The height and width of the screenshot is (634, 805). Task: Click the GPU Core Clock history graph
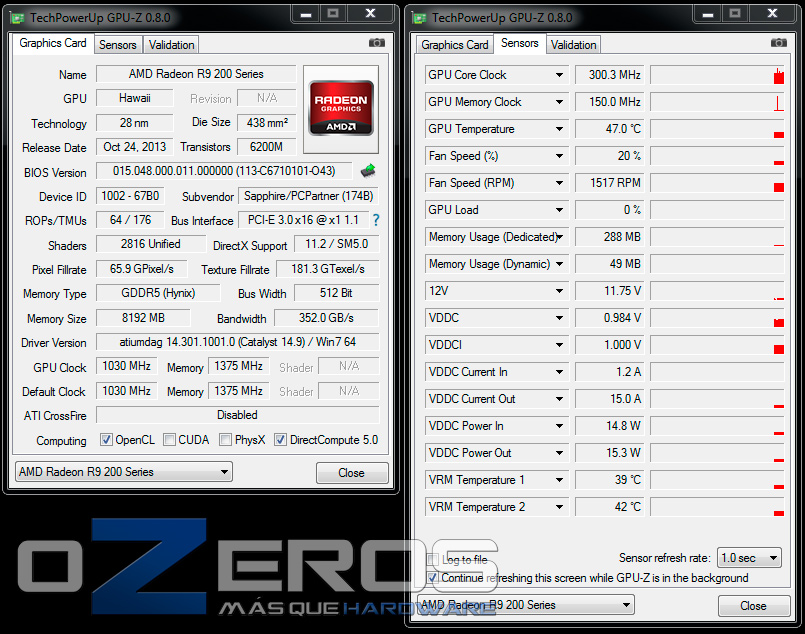[x=717, y=75]
